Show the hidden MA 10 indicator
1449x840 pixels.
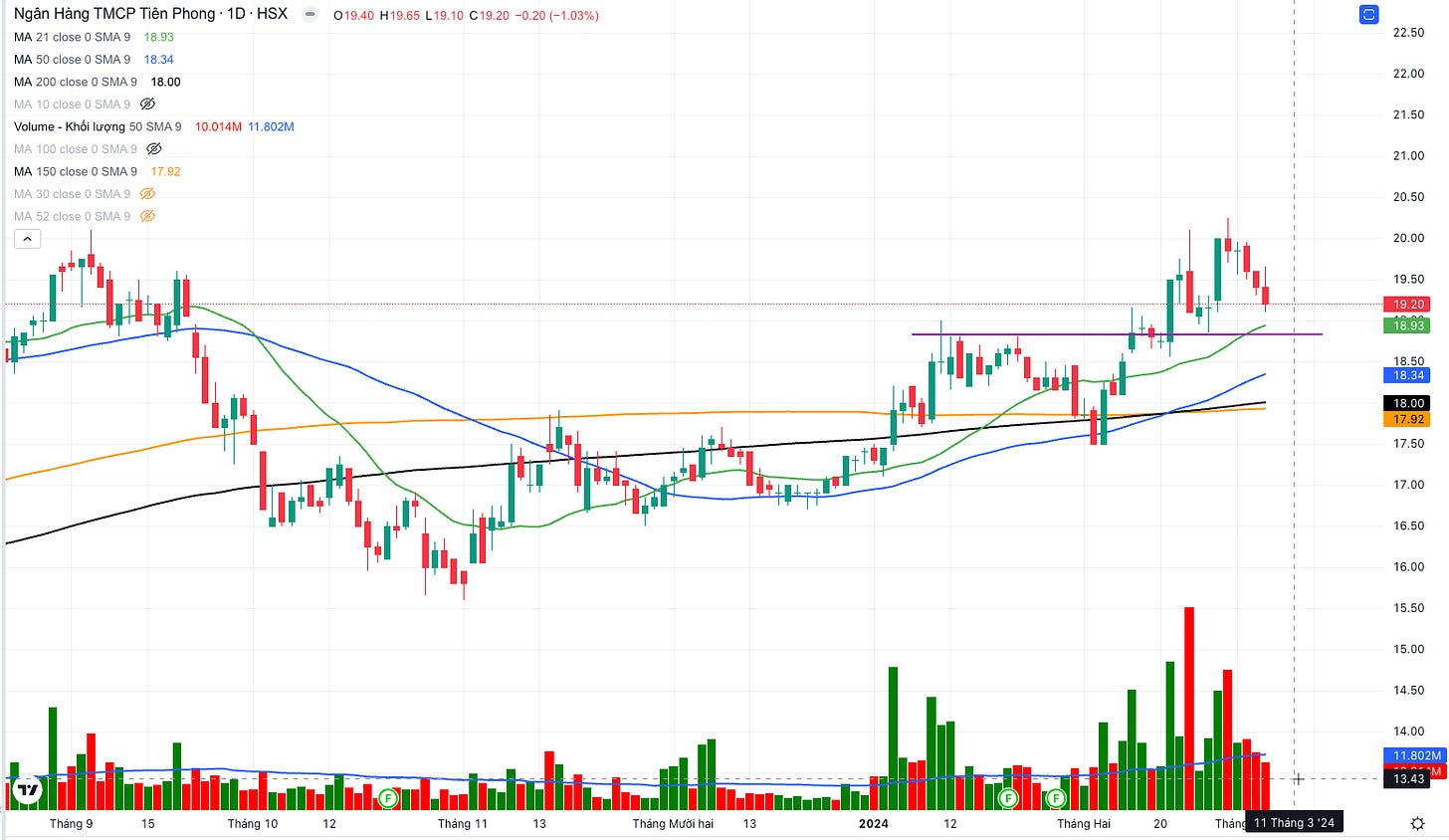[147, 104]
